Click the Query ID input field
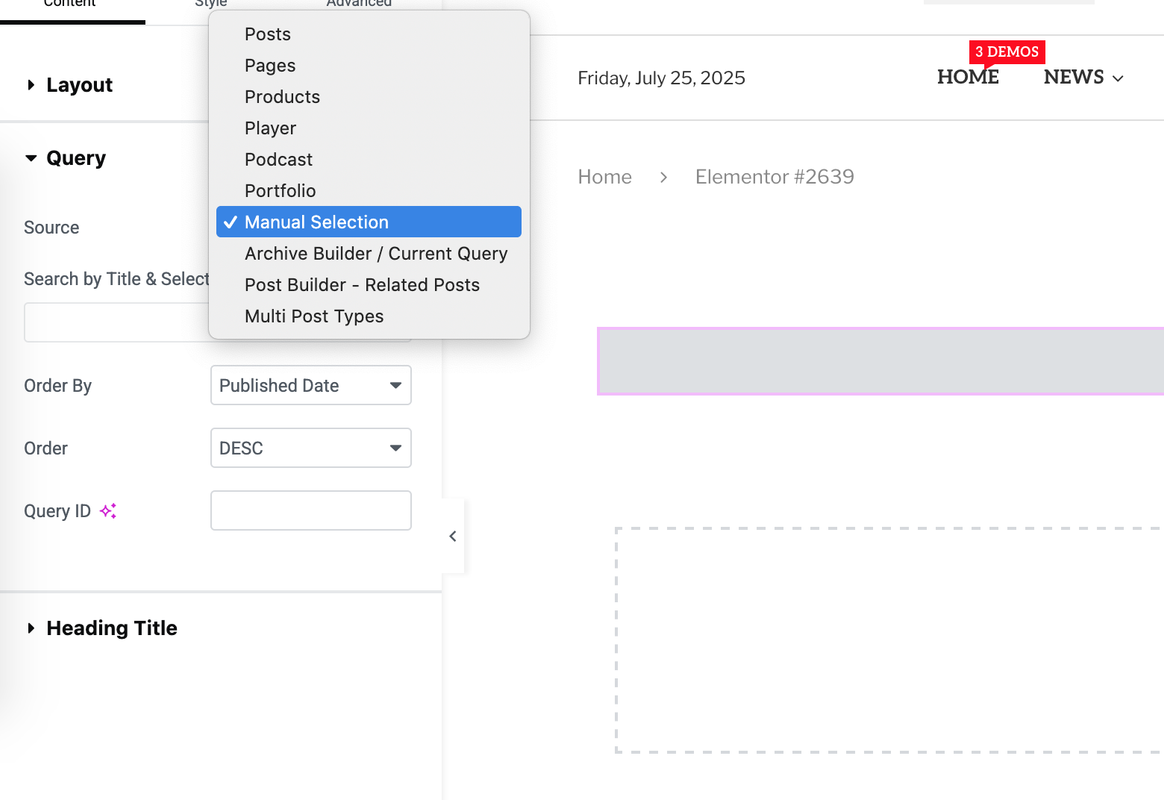The width and height of the screenshot is (1164, 800). coord(311,511)
